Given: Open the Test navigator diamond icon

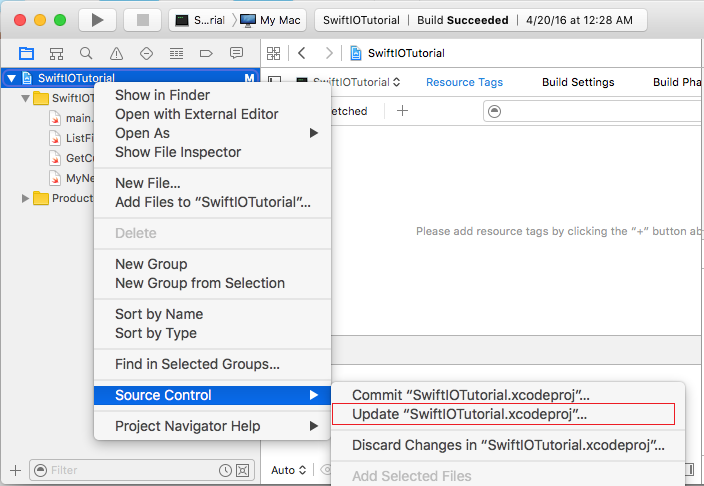Looking at the screenshot, I should [x=146, y=53].
